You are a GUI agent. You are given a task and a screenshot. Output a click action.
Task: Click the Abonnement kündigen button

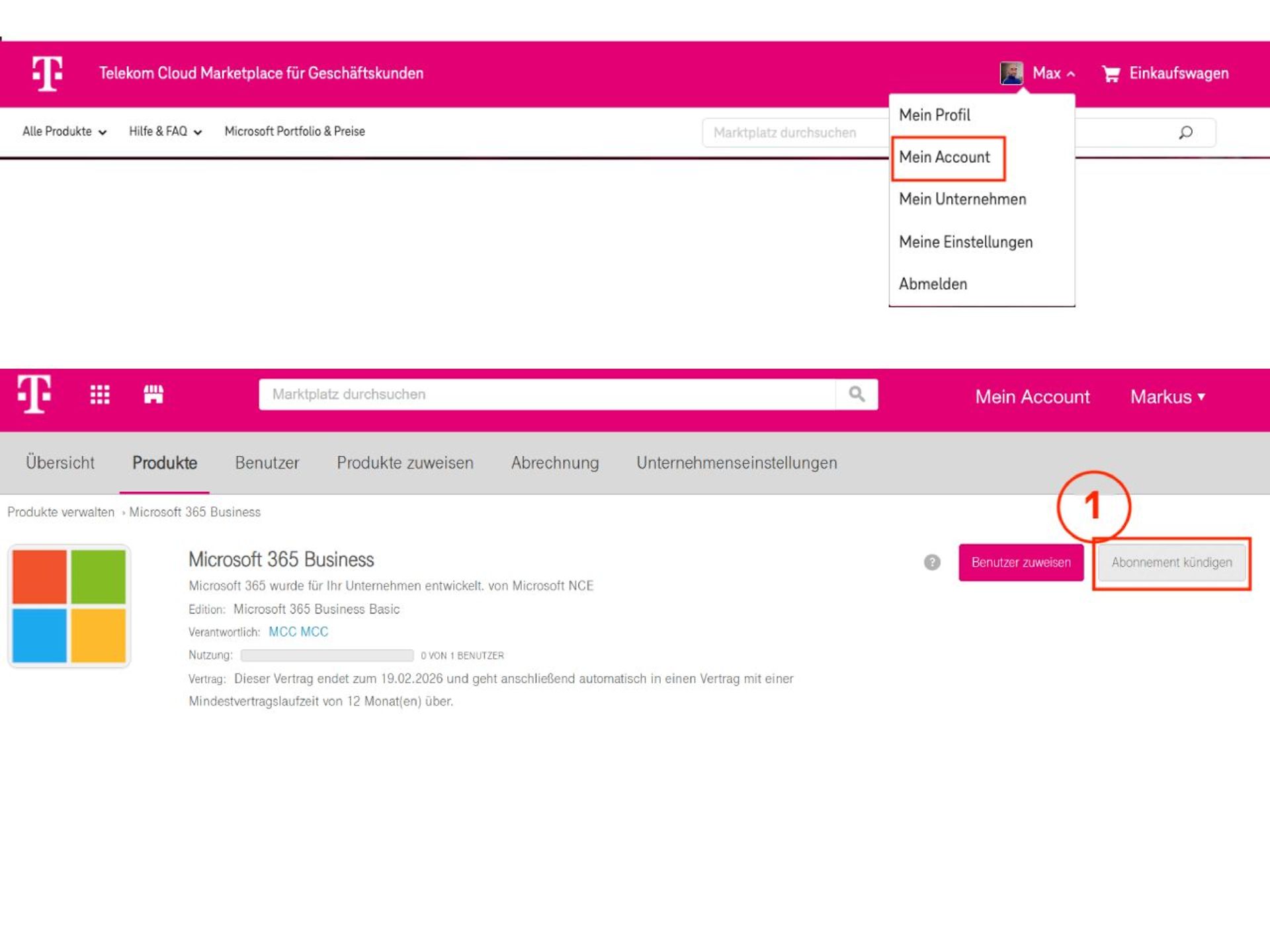click(x=1171, y=562)
